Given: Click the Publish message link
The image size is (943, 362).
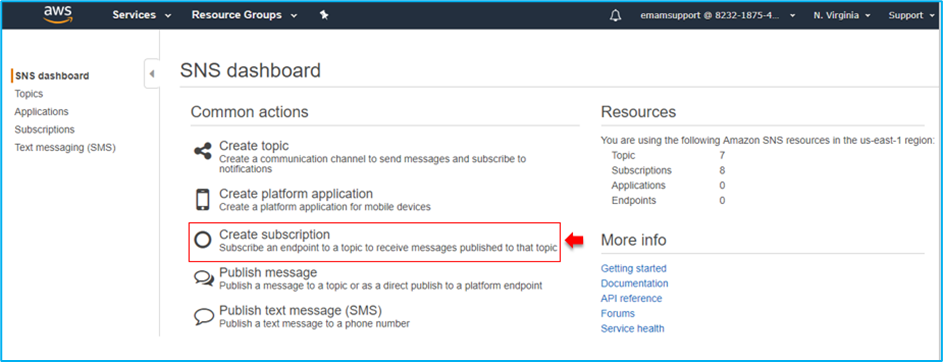Looking at the screenshot, I should tap(268, 273).
